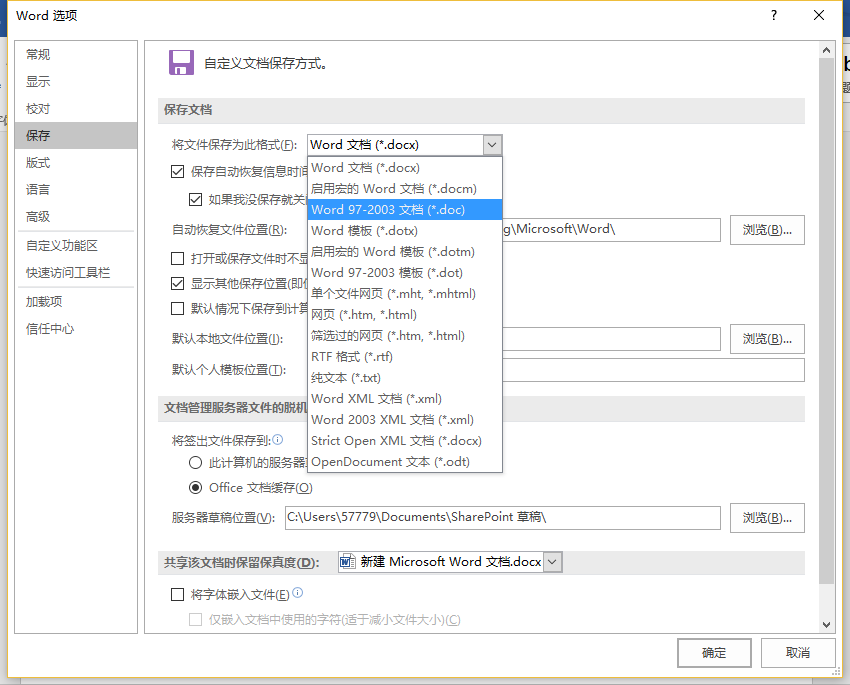The image size is (850, 685).
Task: Collapse the 将文件保存为此格式 dropdown arrow
Action: click(x=492, y=145)
